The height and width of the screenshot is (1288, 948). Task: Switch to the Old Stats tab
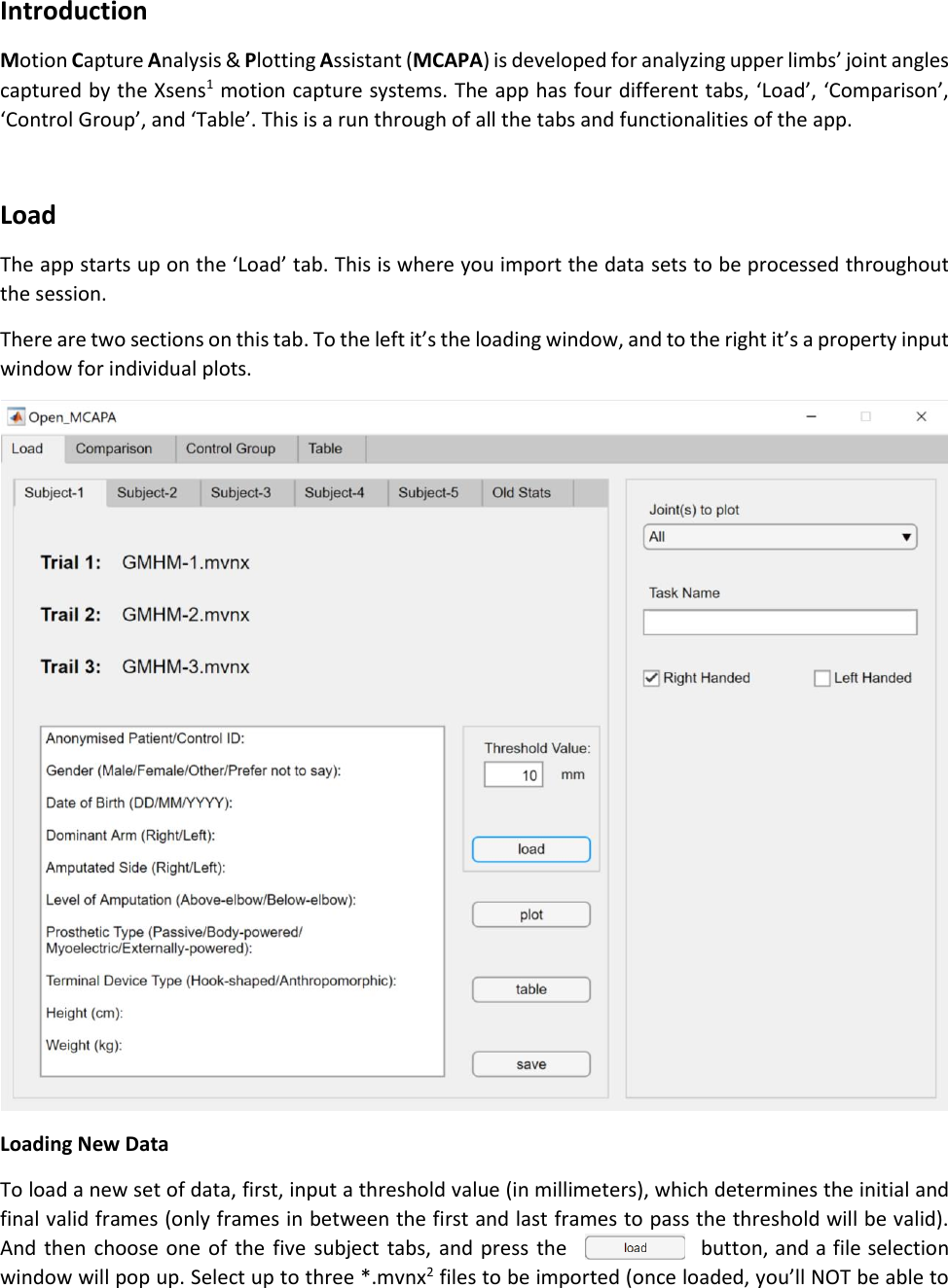tap(523, 492)
